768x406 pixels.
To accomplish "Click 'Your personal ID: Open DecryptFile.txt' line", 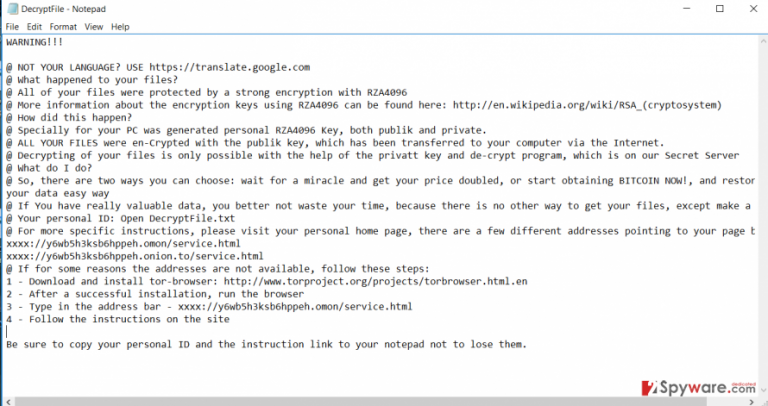I will (x=120, y=218).
